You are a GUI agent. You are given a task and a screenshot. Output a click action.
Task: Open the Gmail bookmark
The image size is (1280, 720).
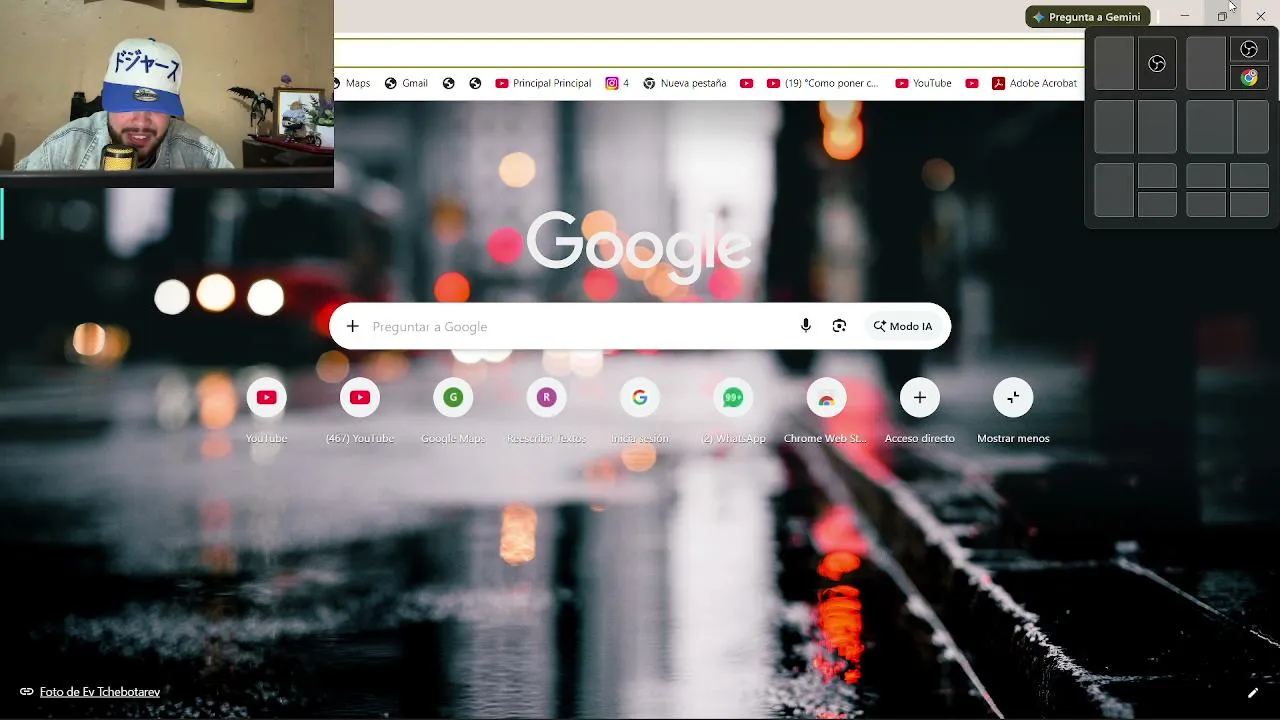[406, 83]
